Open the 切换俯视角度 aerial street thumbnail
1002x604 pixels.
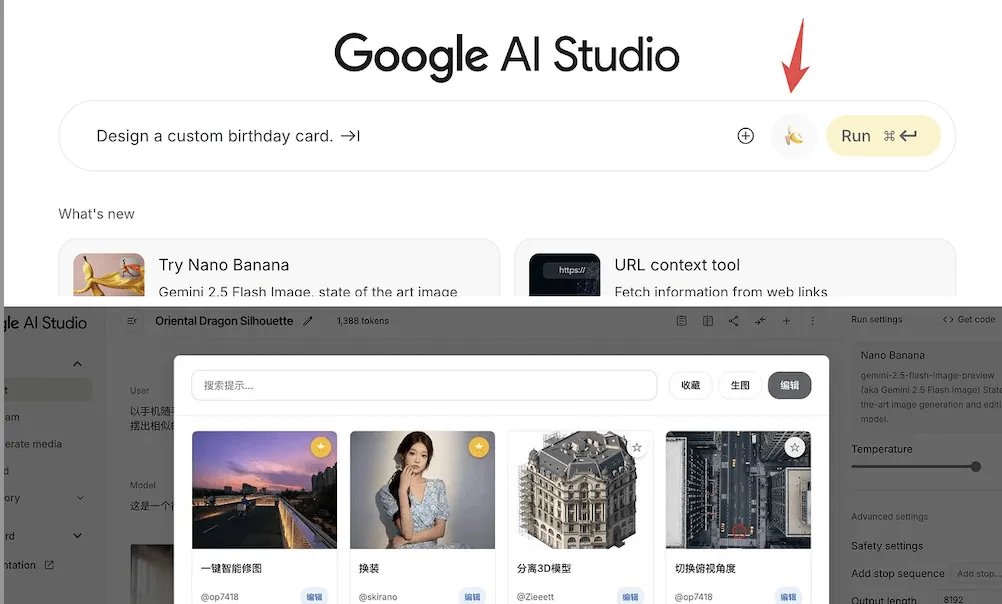[x=738, y=490]
